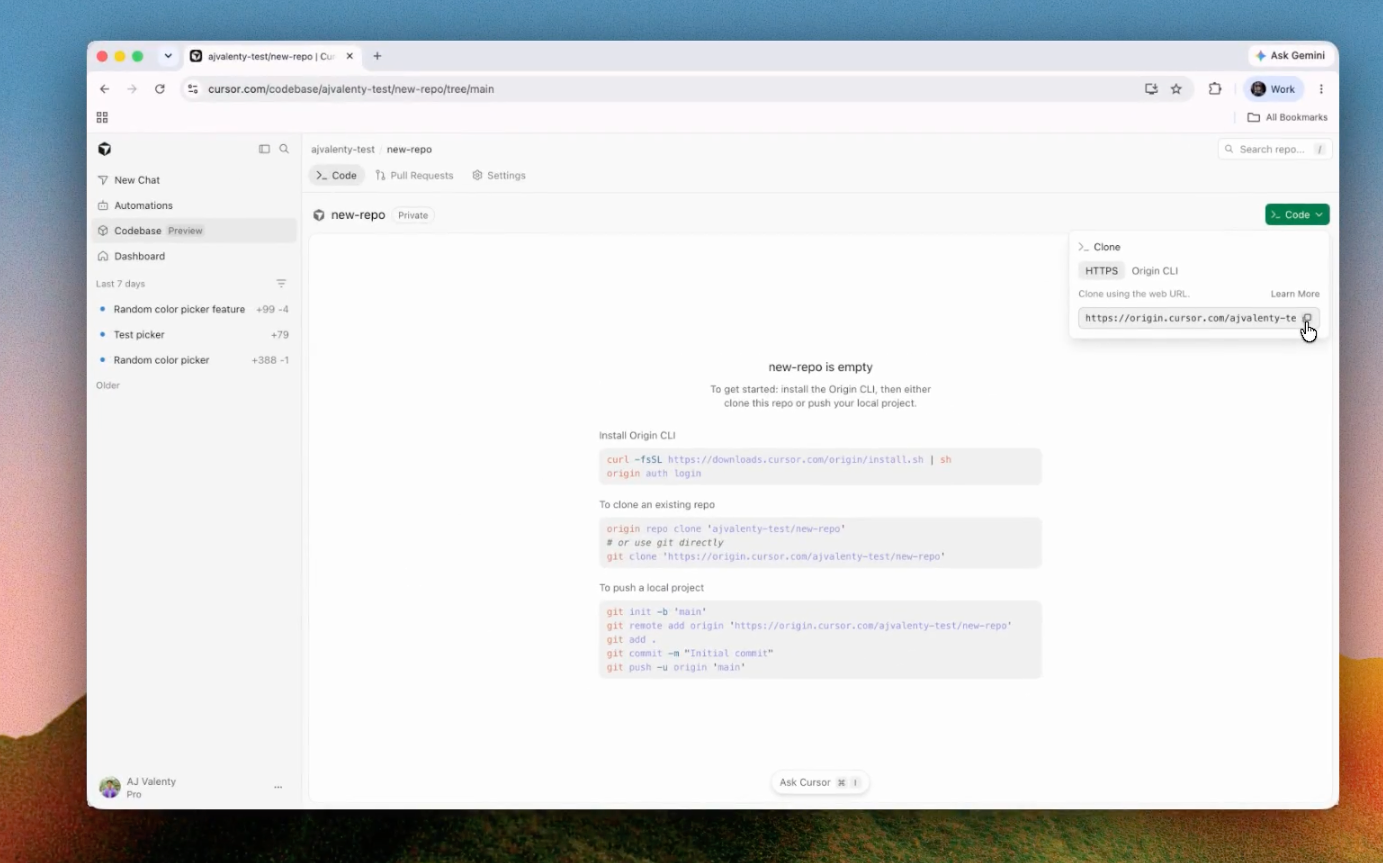Screen dimensions: 1383x863
Task: Click the 'git init -b main' line
Action: click(657, 612)
